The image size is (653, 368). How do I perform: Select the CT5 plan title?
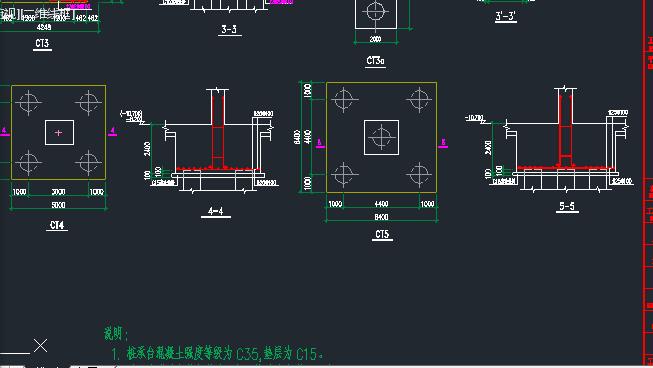382,234
